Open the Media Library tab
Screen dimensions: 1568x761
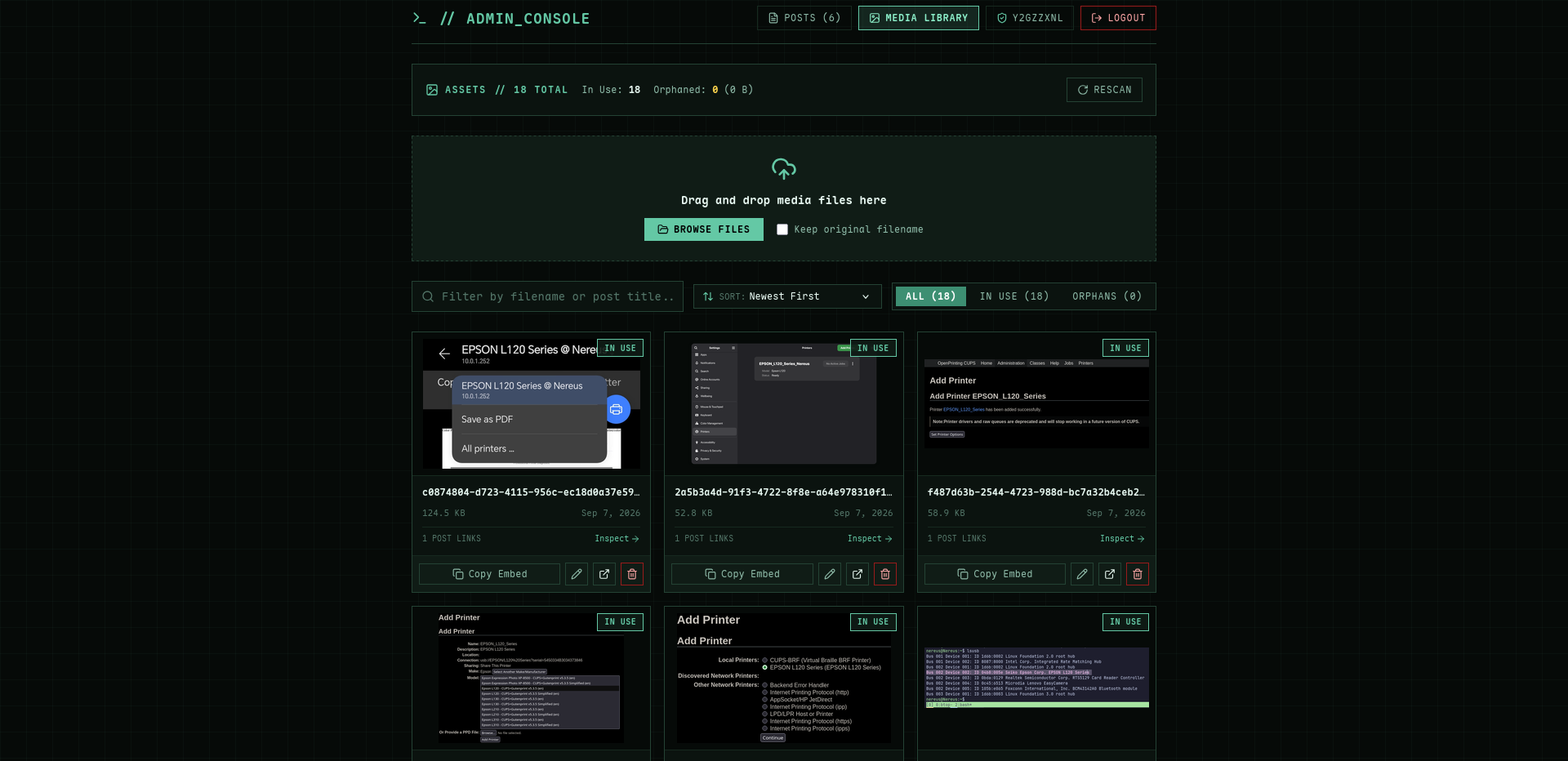click(919, 18)
